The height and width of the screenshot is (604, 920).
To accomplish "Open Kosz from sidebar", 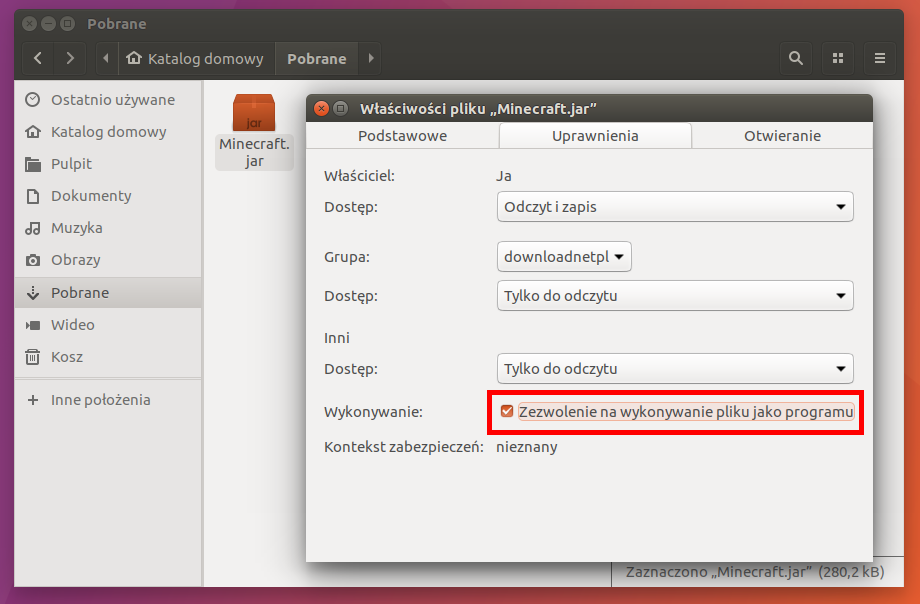I will pyautogui.click(x=108, y=357).
